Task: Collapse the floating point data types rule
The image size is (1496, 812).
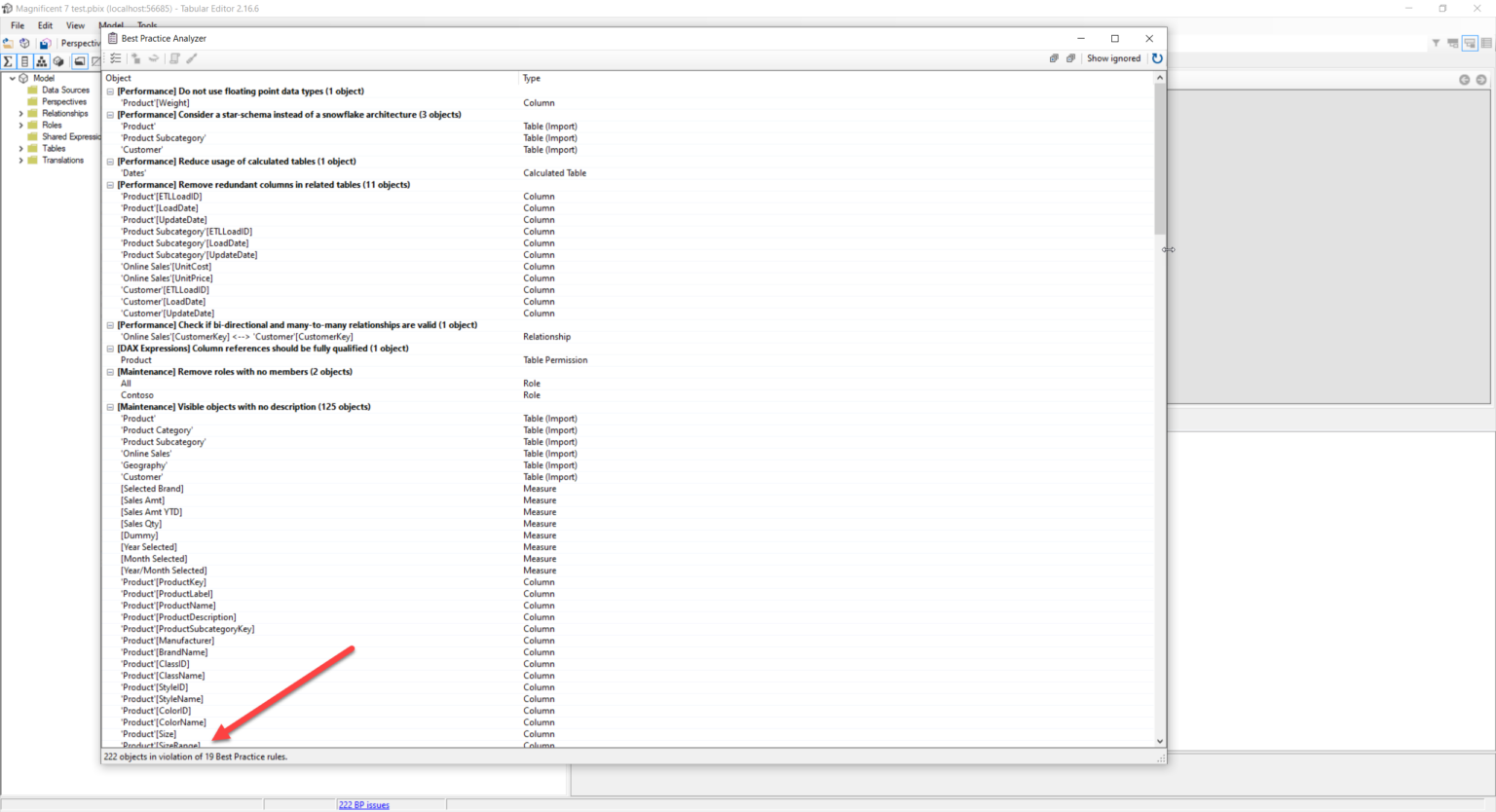Action: click(110, 92)
